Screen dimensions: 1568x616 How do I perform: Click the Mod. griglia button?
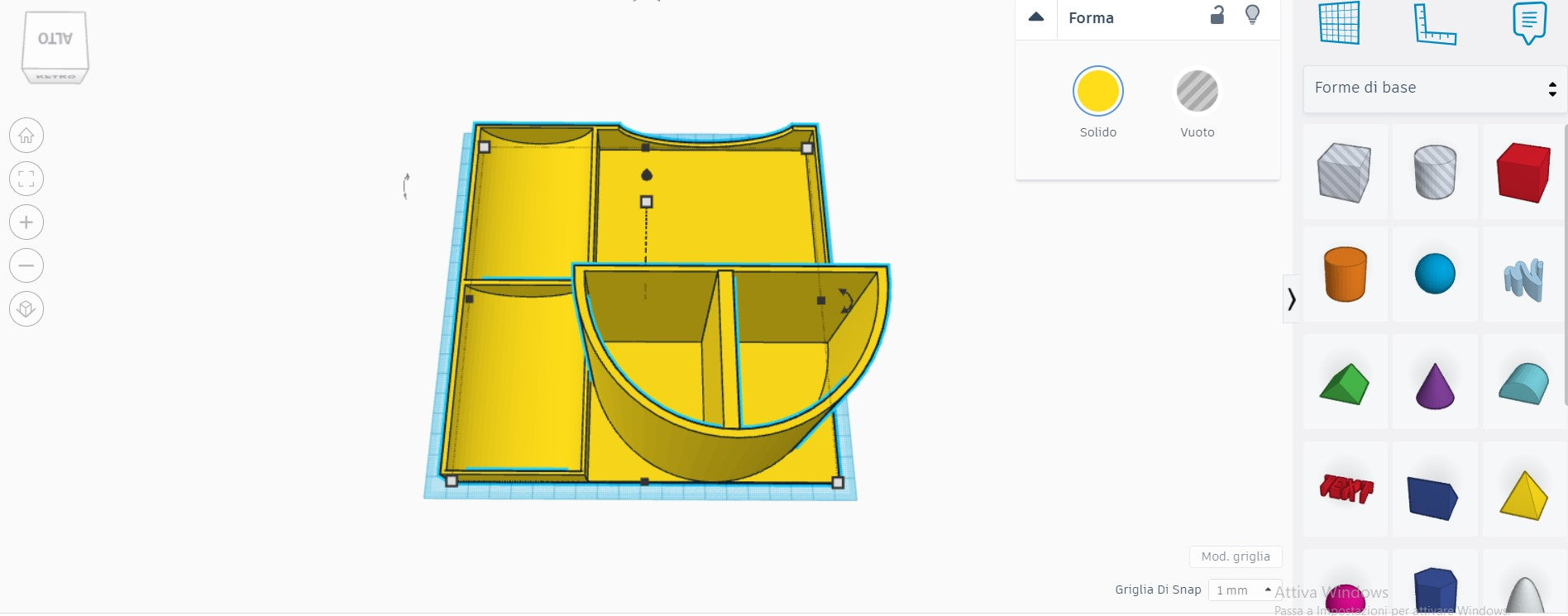[x=1236, y=556]
